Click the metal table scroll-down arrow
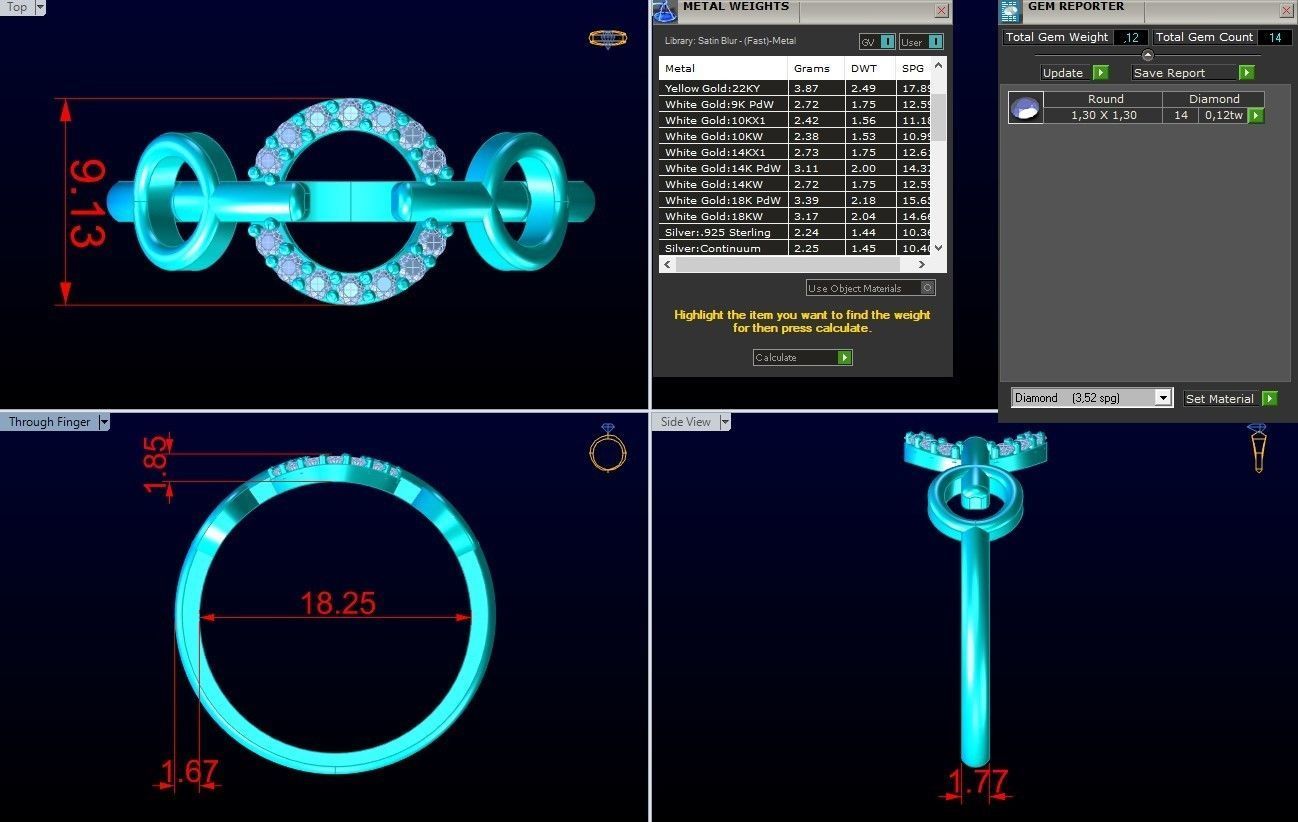 tap(938, 248)
